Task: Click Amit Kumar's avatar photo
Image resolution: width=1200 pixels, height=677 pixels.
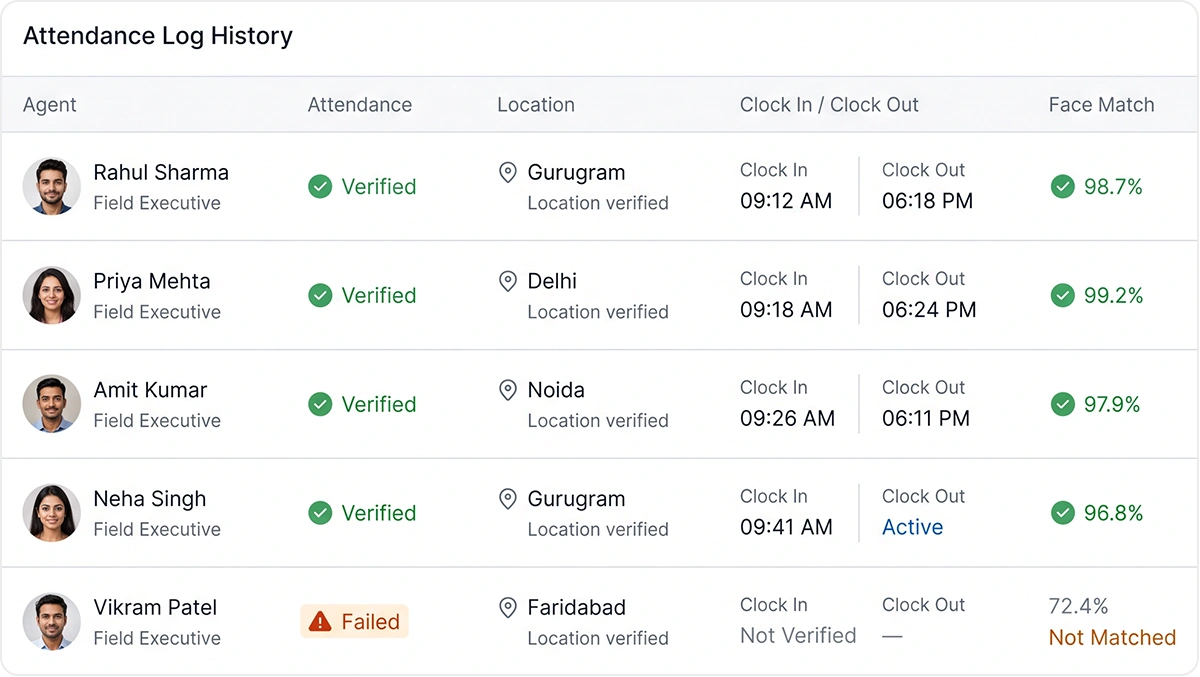Action: click(52, 404)
